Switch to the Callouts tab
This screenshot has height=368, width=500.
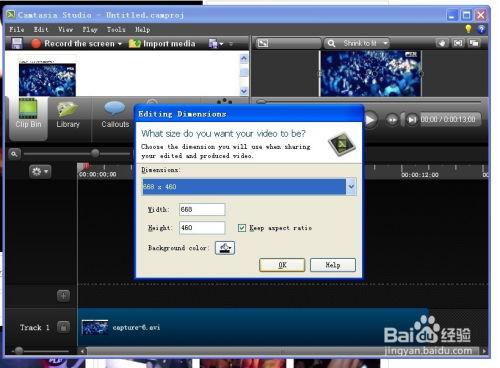coord(115,115)
